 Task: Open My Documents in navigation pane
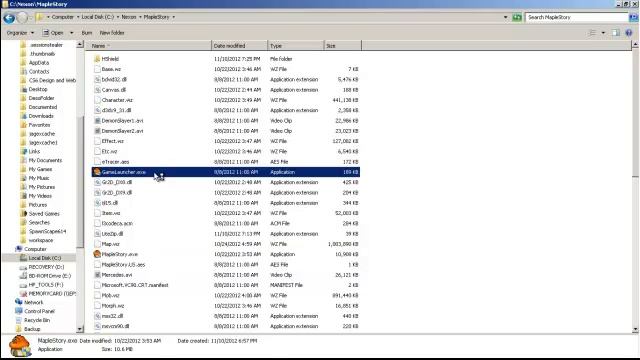(45, 160)
